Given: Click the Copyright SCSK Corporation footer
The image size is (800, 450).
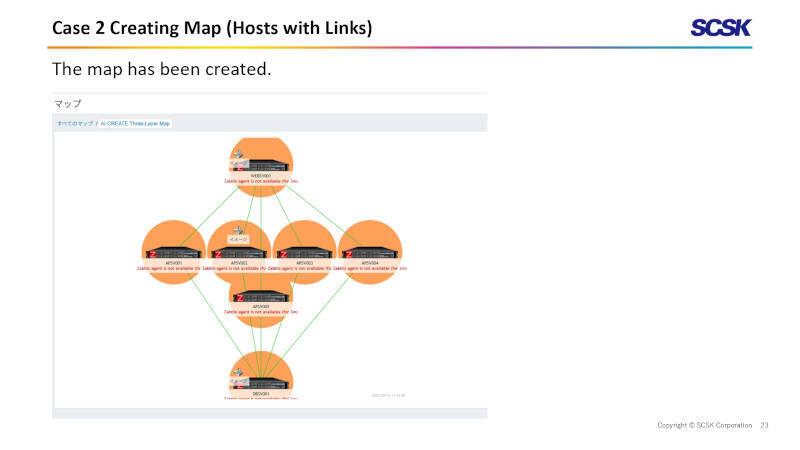Looking at the screenshot, I should [705, 425].
